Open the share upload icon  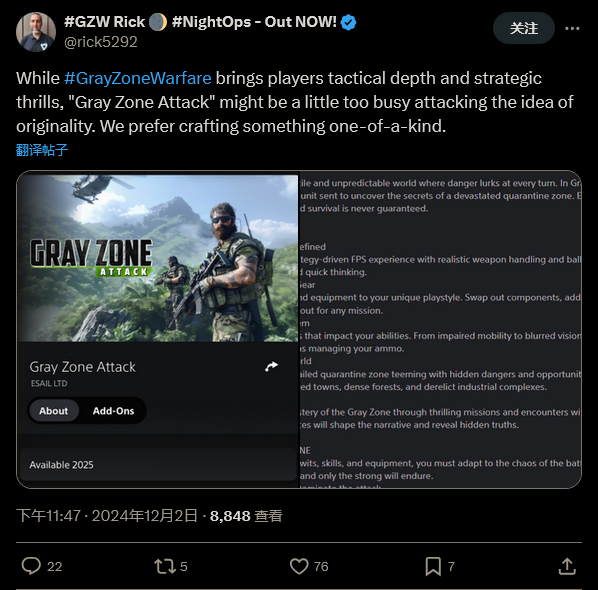(567, 566)
